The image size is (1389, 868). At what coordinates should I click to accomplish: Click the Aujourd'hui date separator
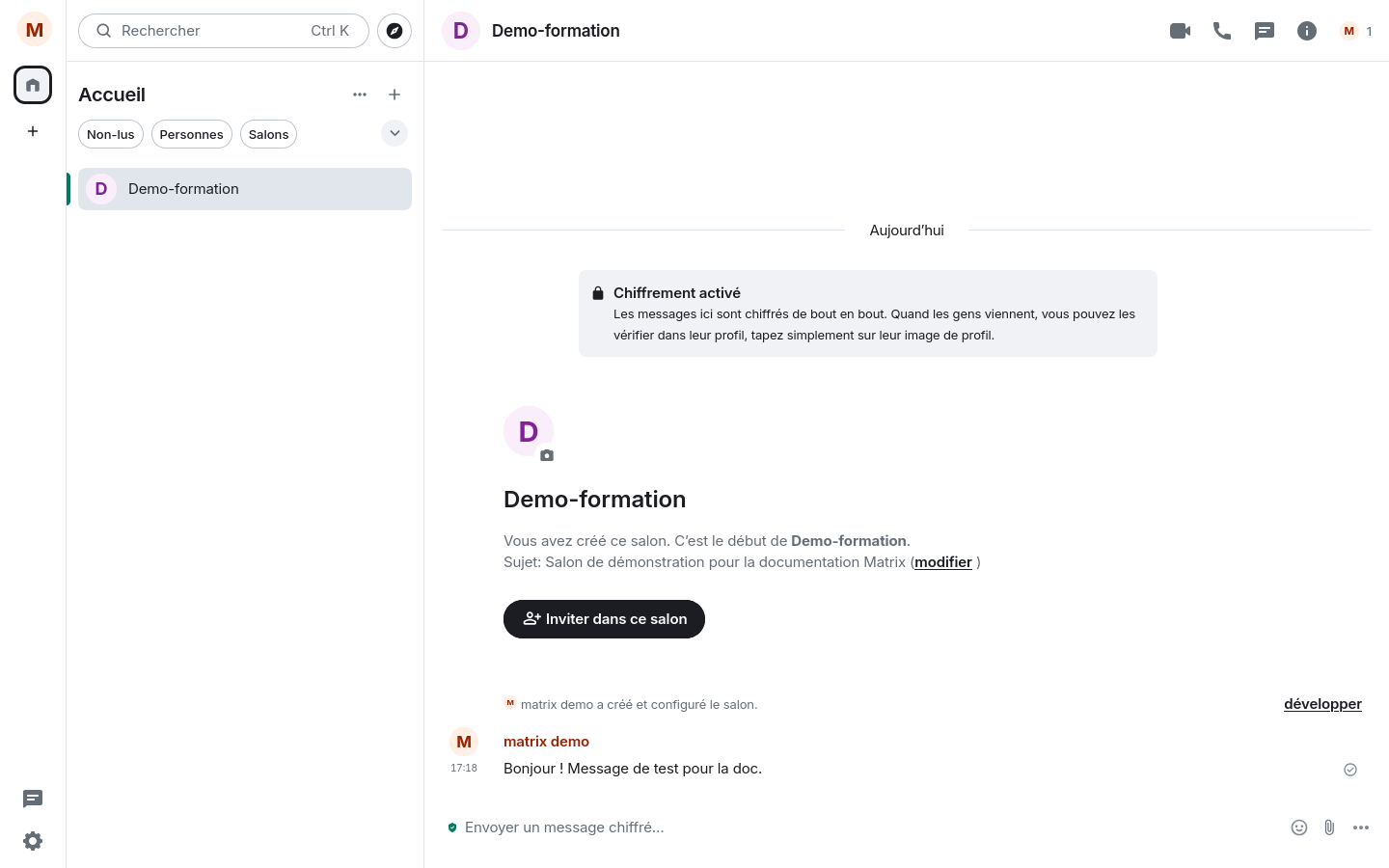(x=907, y=231)
